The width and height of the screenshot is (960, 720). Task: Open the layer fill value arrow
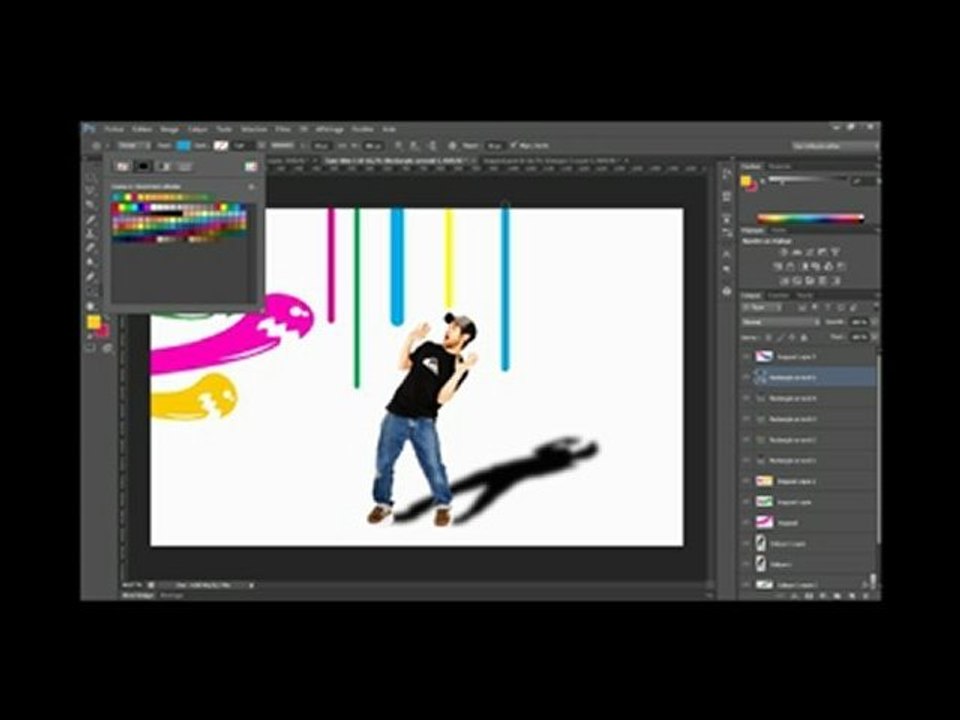pos(874,337)
